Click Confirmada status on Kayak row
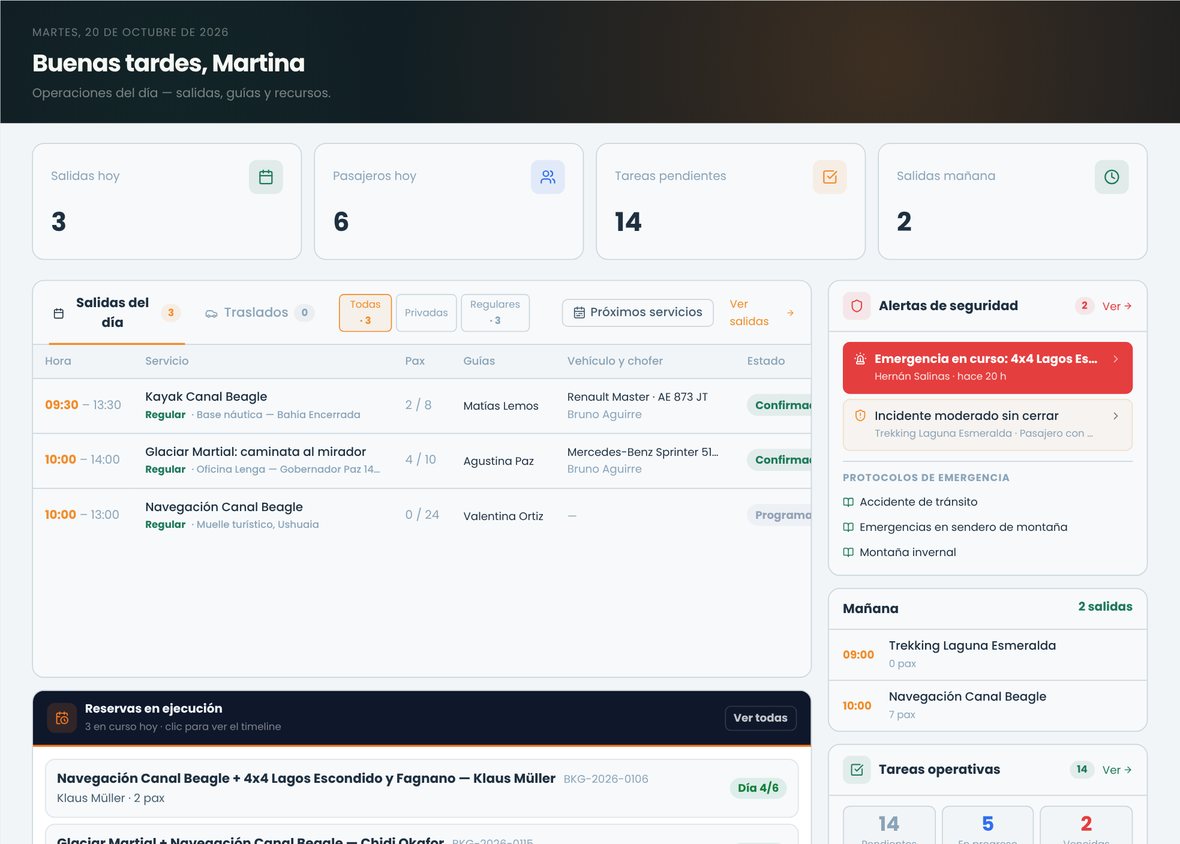Viewport: 1180px width, 844px height. coord(779,405)
